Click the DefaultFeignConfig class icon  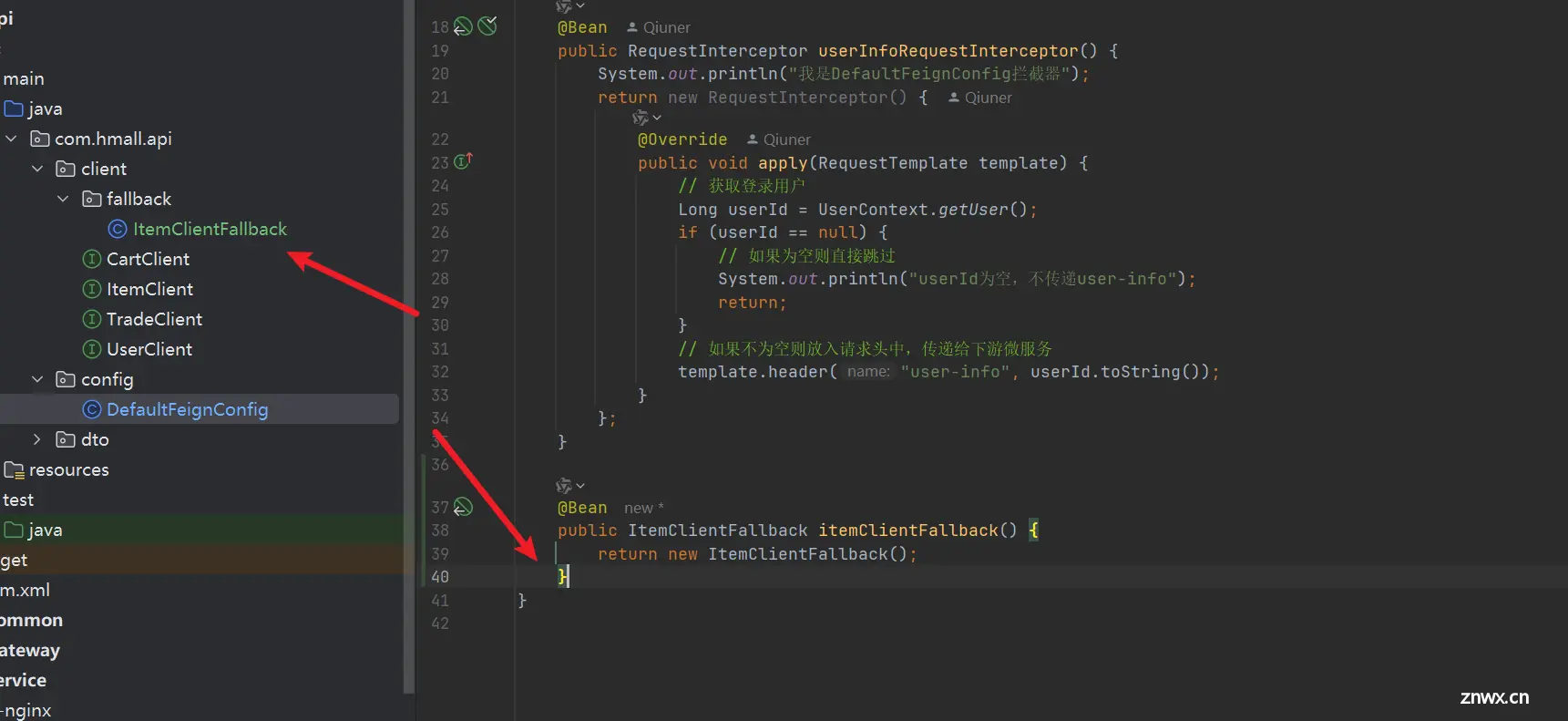click(91, 409)
